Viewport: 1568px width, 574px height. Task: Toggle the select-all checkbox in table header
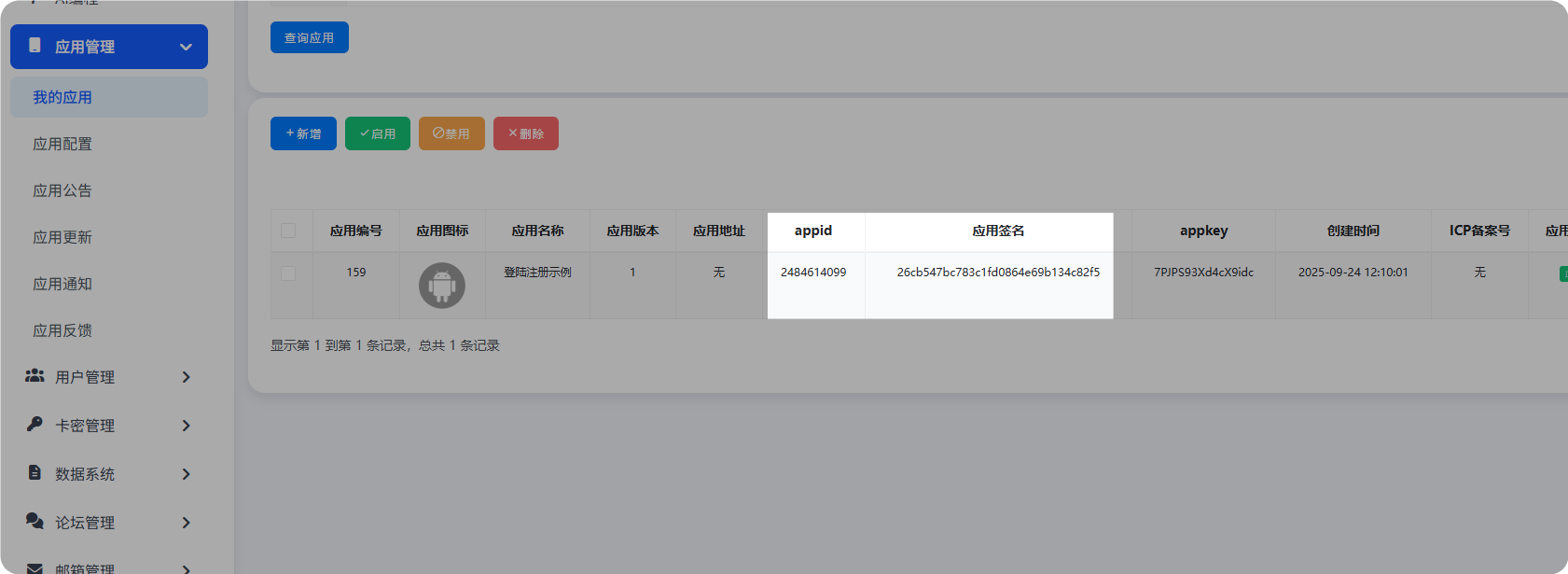288,231
